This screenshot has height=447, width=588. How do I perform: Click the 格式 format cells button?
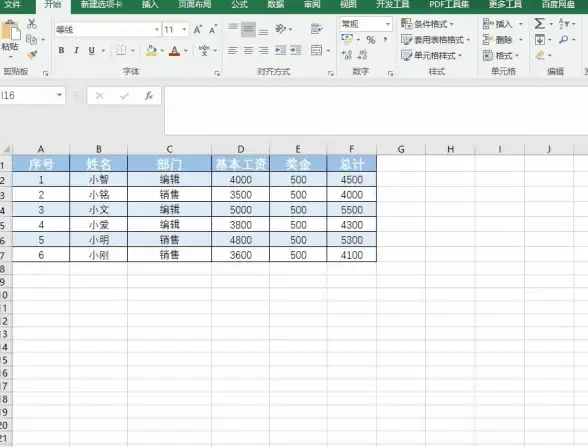coord(501,56)
